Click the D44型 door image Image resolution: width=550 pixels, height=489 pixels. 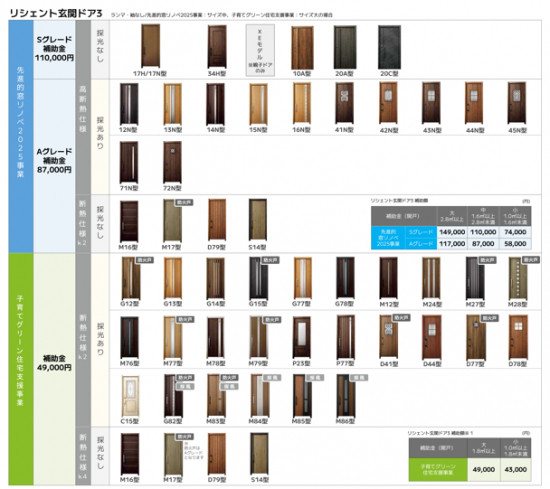(431, 337)
